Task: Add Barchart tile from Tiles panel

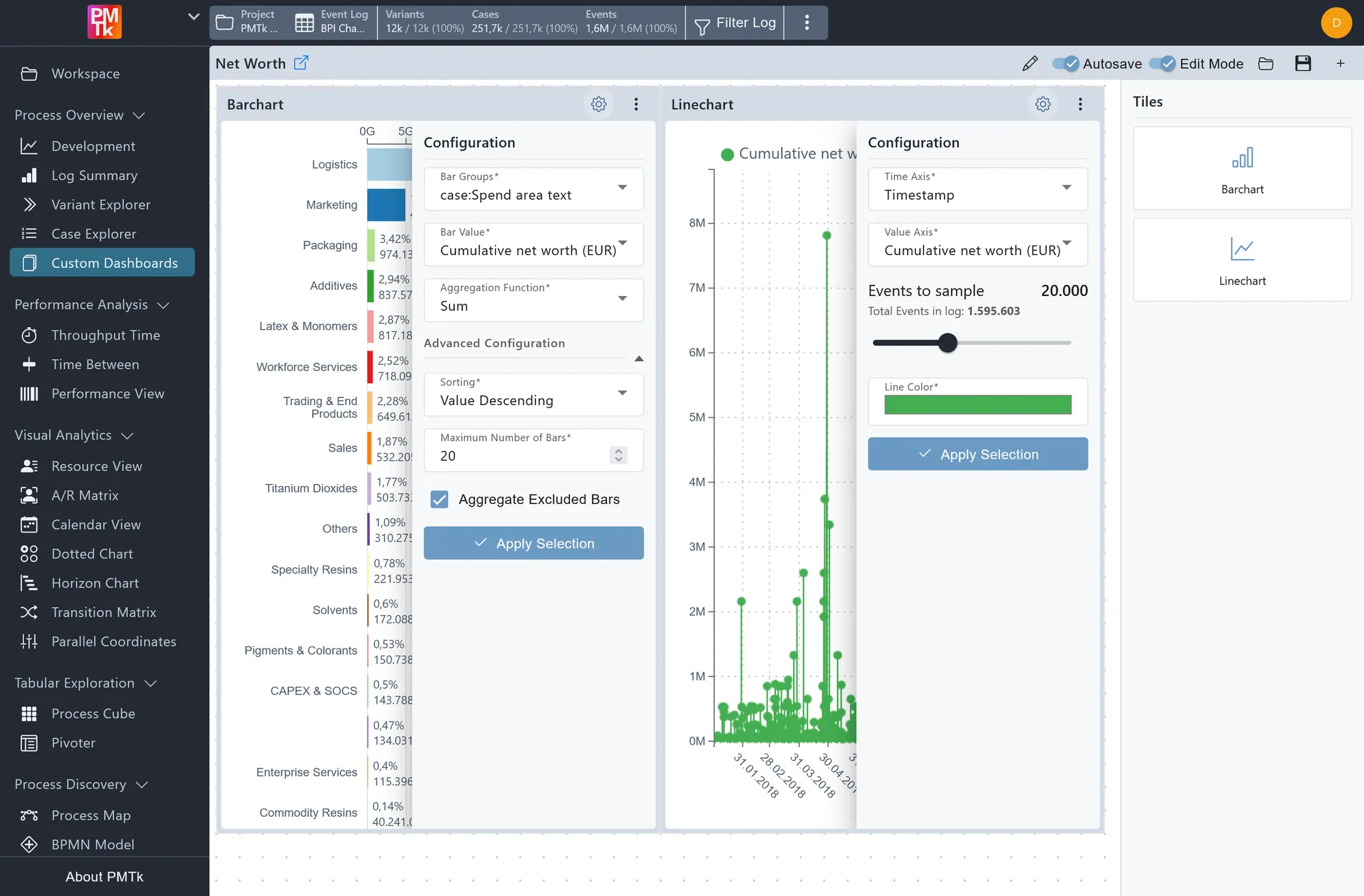Action: pyautogui.click(x=1242, y=168)
